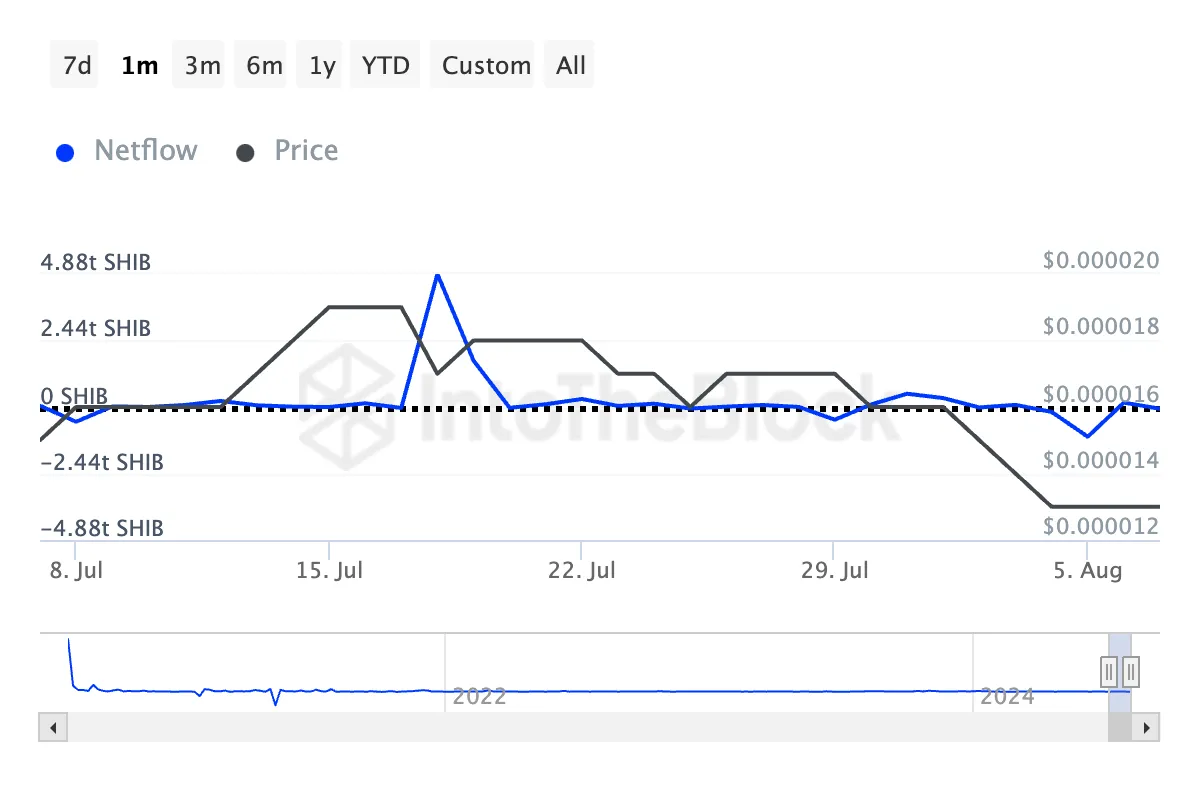Screen dimensions: 1200x800
Task: Click the 2022 marker in navigator
Action: click(479, 696)
